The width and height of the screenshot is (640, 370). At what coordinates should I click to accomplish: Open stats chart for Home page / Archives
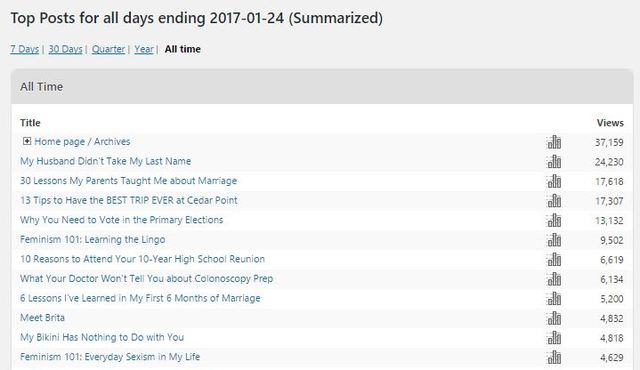click(x=554, y=142)
